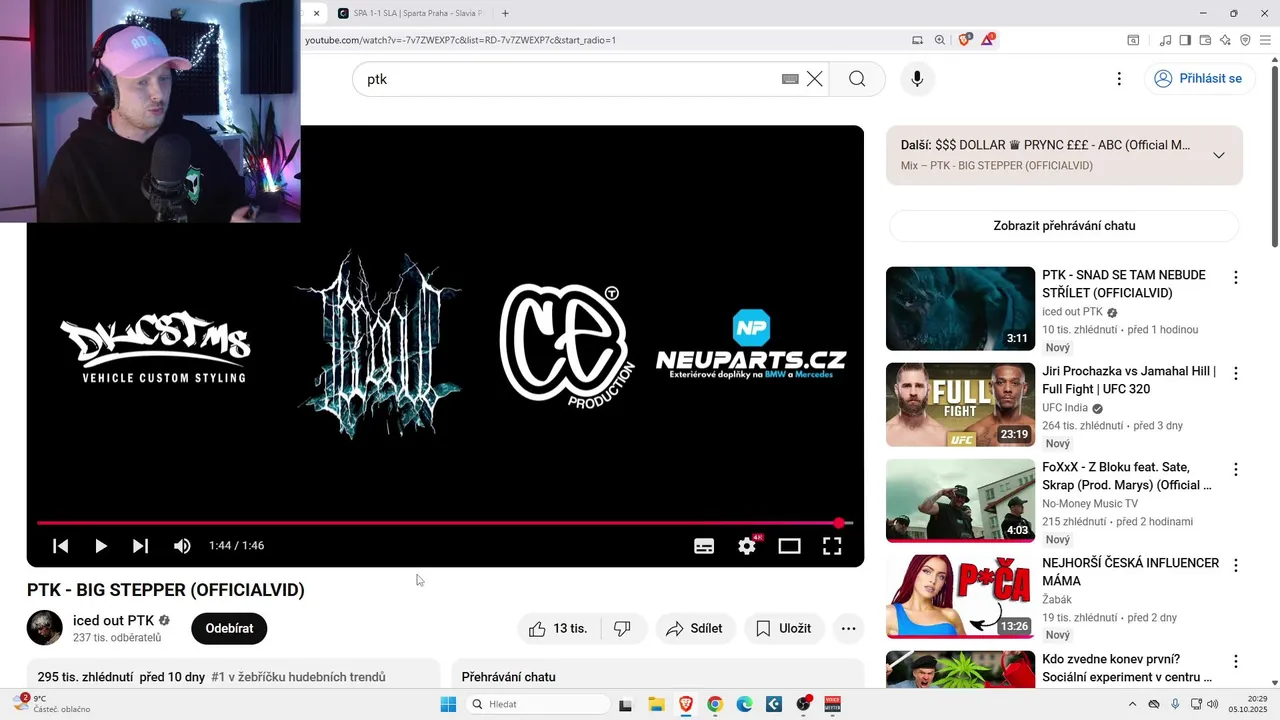Open Kdo zvedne konev první video

coord(1127,668)
